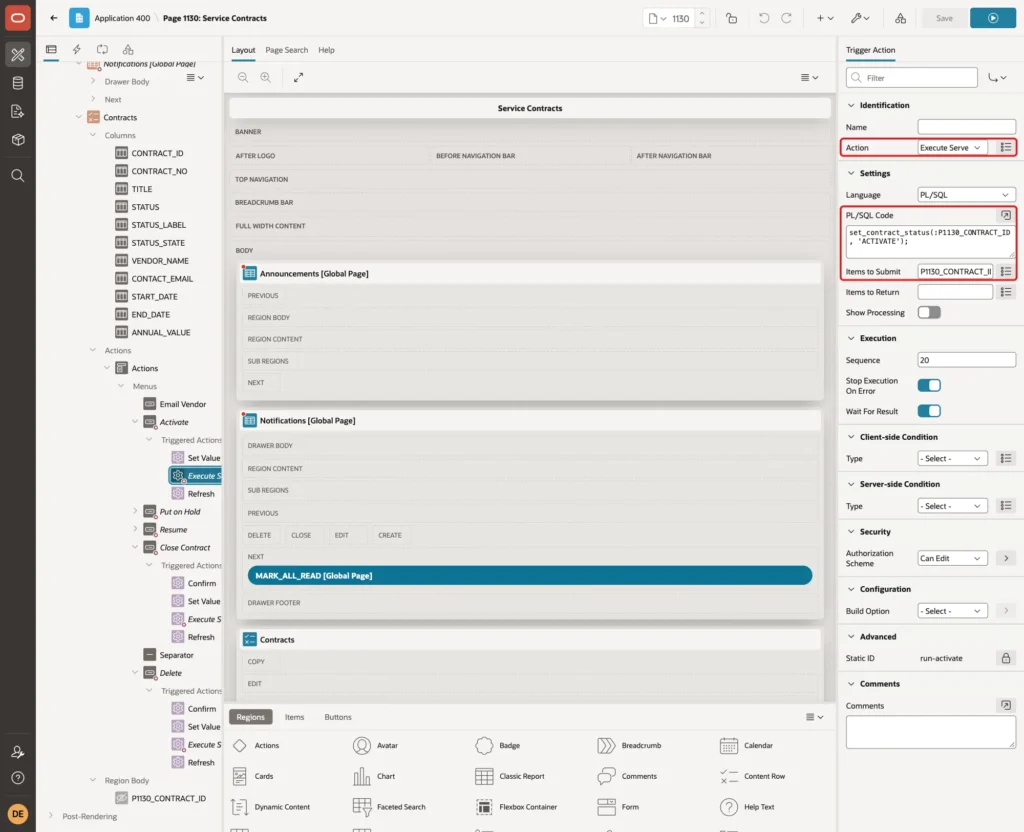The image size is (1024, 832).
Task: Collapse the Identification section
Action: (850, 105)
